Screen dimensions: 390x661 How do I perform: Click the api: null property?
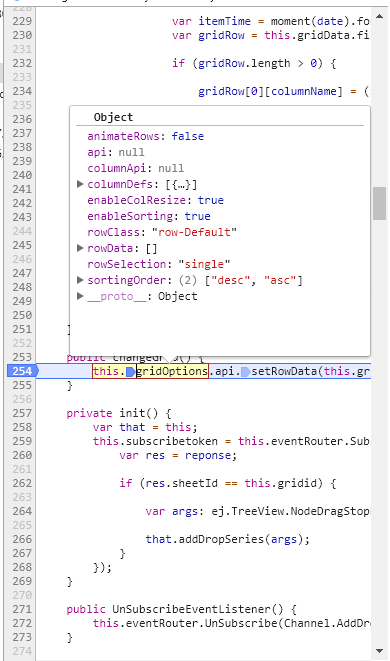point(116,152)
